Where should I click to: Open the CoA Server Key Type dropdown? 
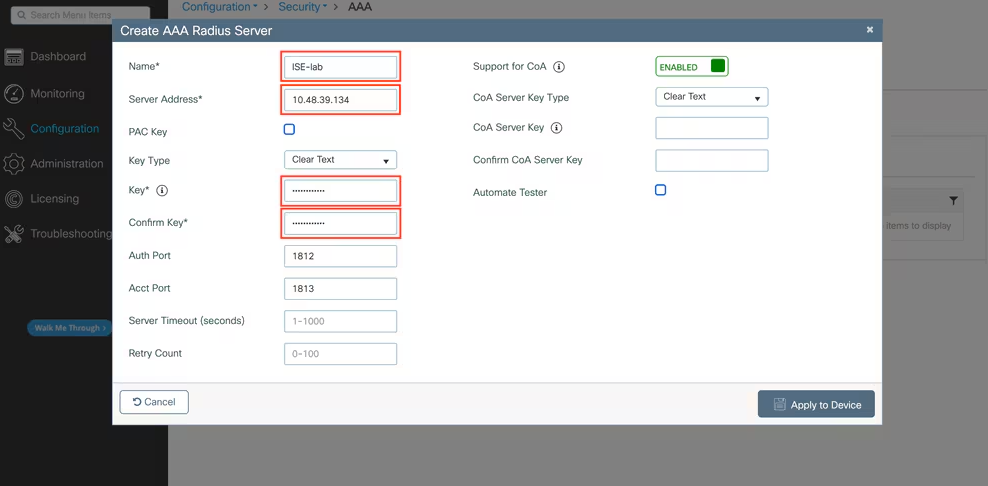coord(712,97)
